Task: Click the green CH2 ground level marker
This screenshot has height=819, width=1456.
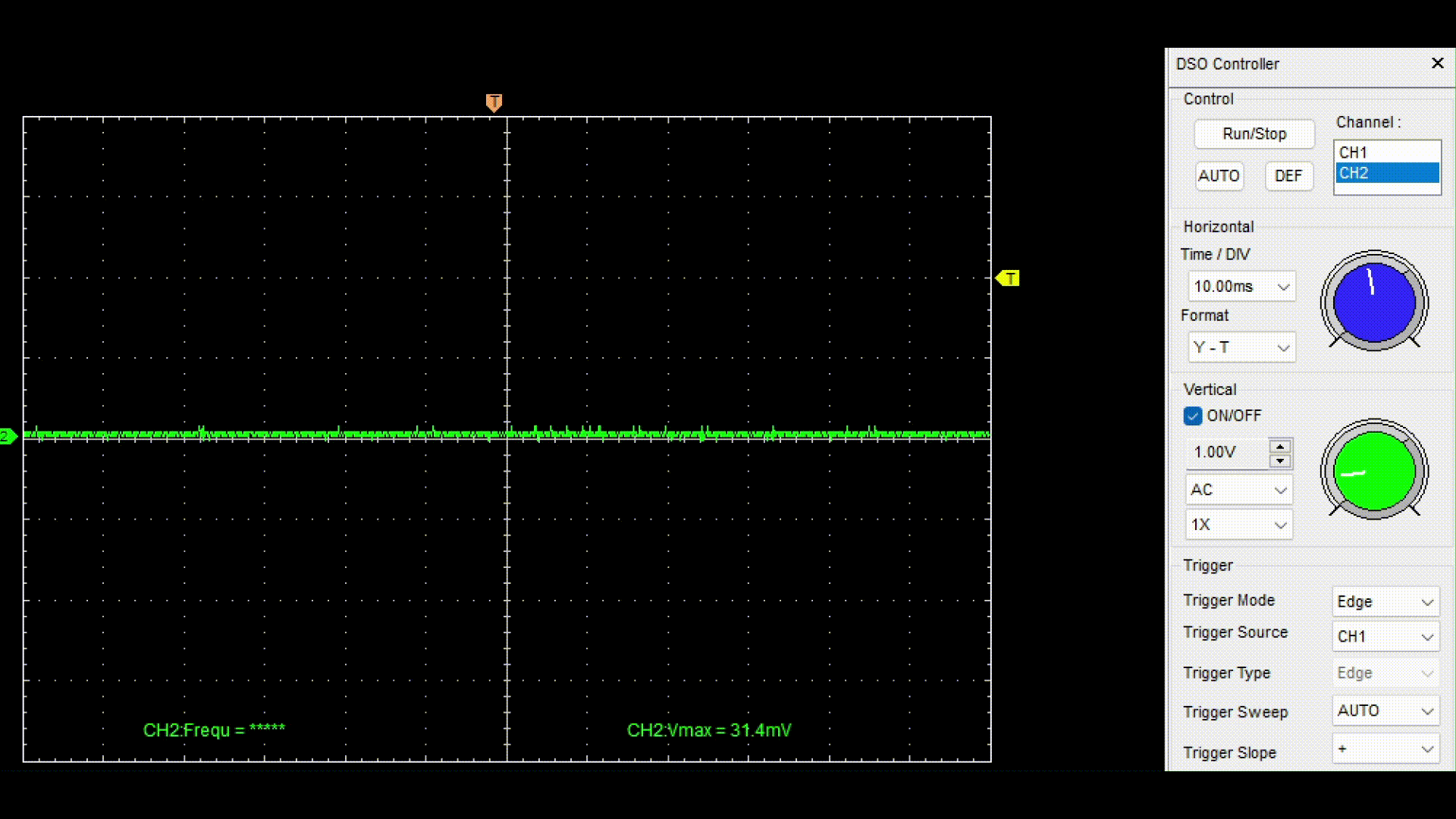Action: coord(8,436)
